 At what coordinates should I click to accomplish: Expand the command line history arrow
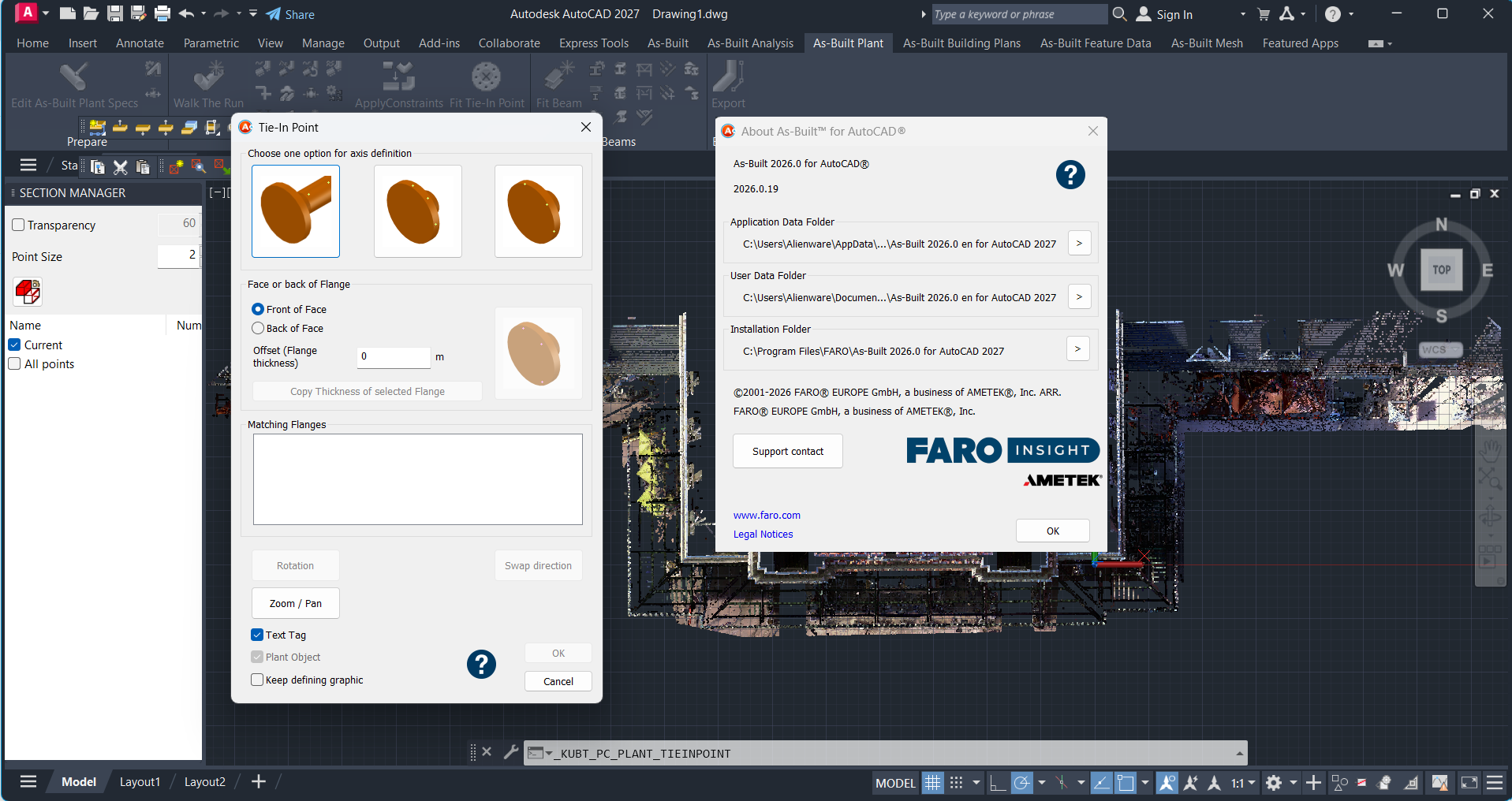coord(1239,754)
